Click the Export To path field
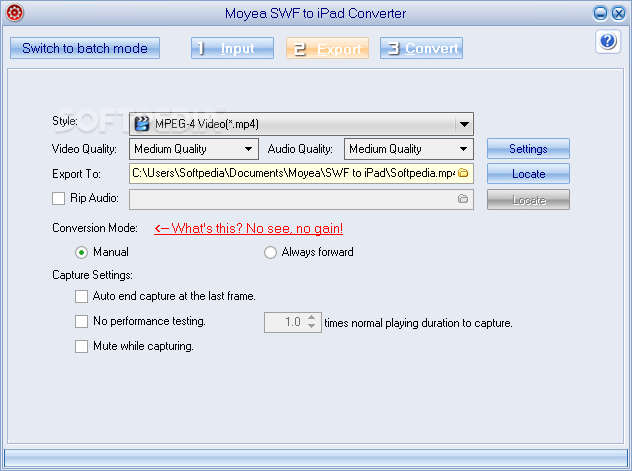The image size is (632, 471). pos(301,173)
